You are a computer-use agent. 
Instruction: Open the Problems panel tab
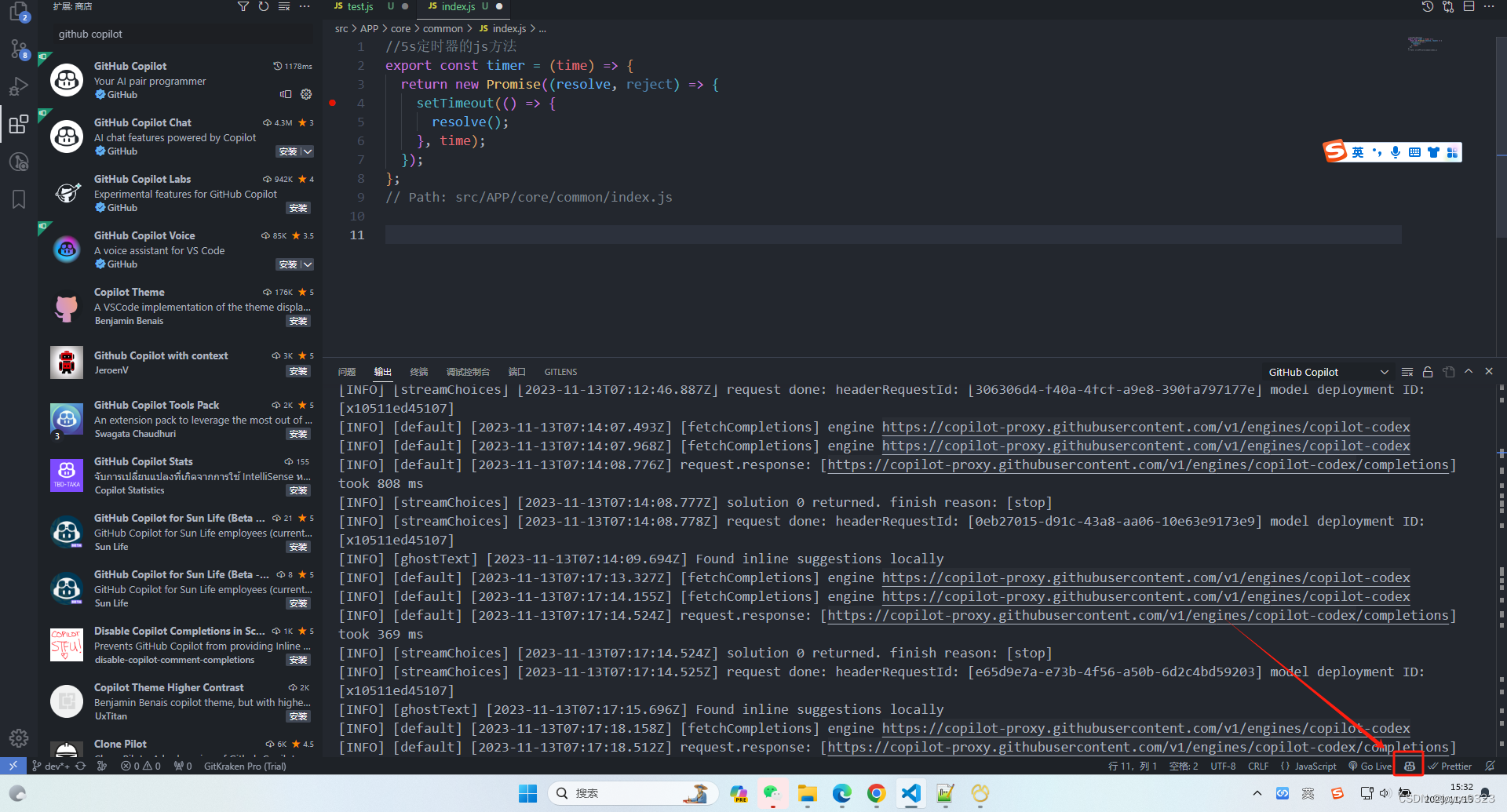(x=347, y=372)
